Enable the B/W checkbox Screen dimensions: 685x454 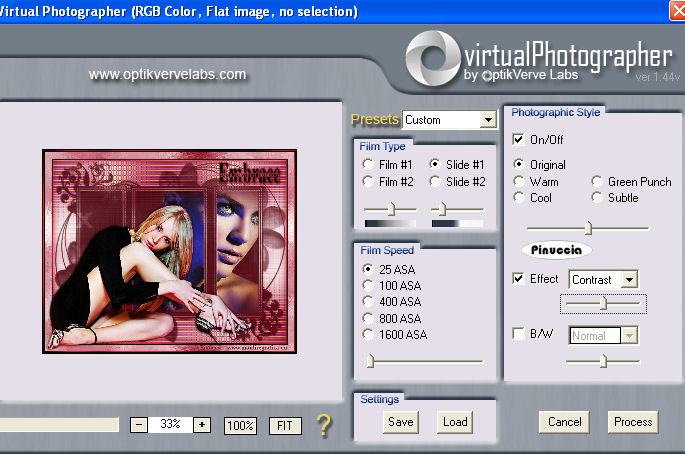518,334
